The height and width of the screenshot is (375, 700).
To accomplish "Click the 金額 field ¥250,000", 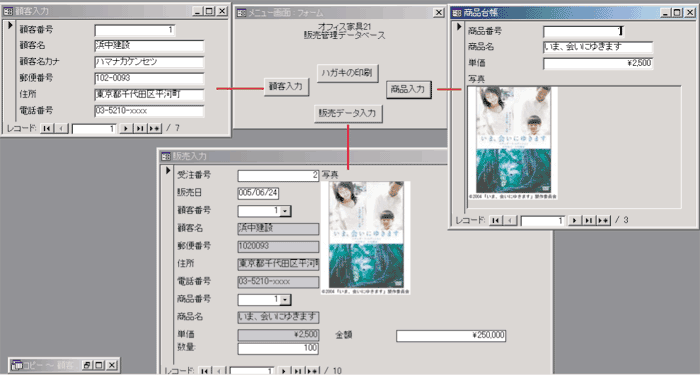I will [x=451, y=335].
